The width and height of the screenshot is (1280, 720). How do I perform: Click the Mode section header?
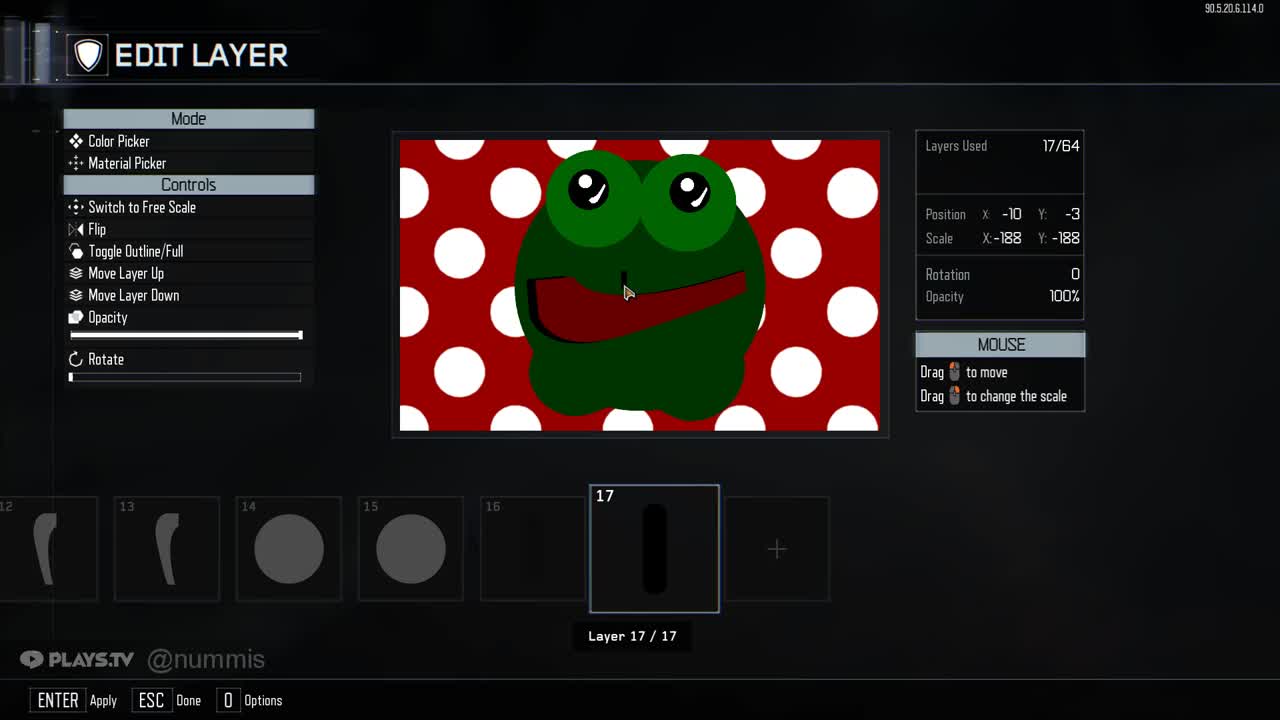click(x=189, y=119)
